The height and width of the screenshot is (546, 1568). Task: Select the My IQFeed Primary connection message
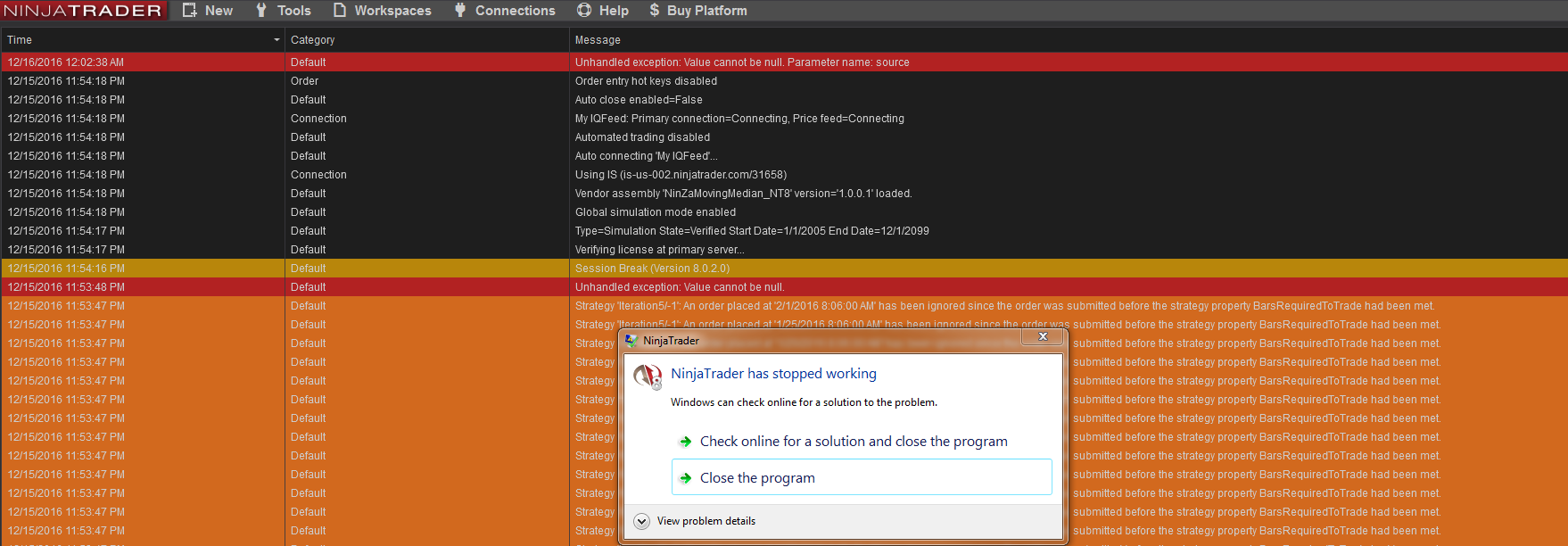739,119
